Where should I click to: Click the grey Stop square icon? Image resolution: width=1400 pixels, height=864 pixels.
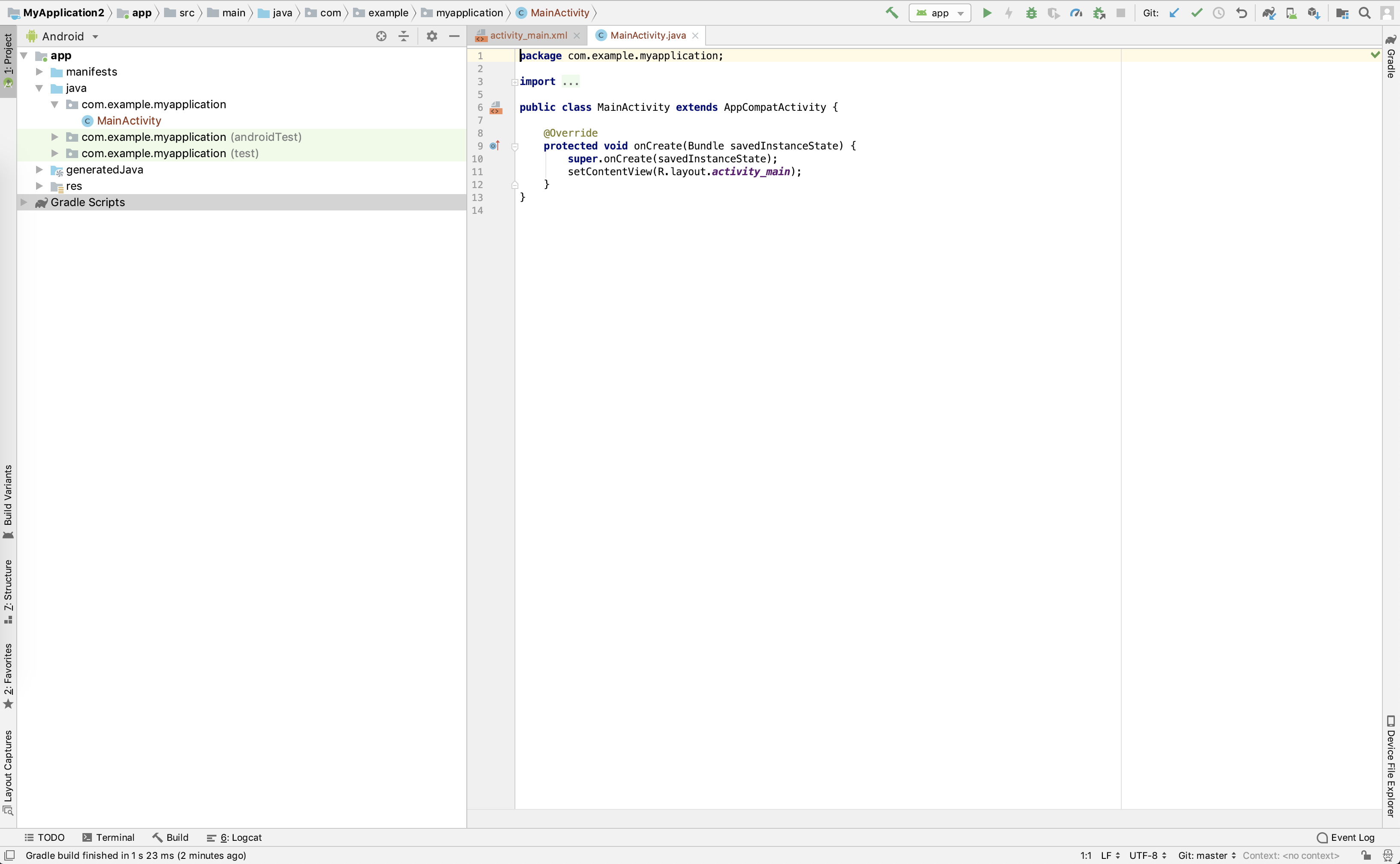click(1121, 12)
